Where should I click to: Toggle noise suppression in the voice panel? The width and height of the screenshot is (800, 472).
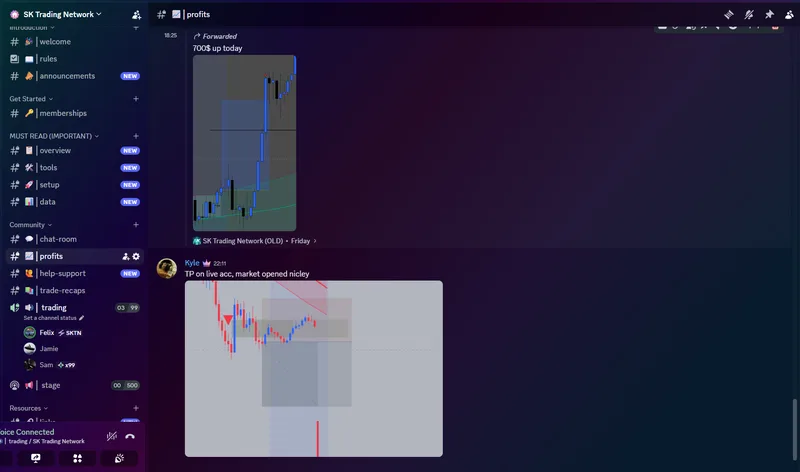click(112, 436)
